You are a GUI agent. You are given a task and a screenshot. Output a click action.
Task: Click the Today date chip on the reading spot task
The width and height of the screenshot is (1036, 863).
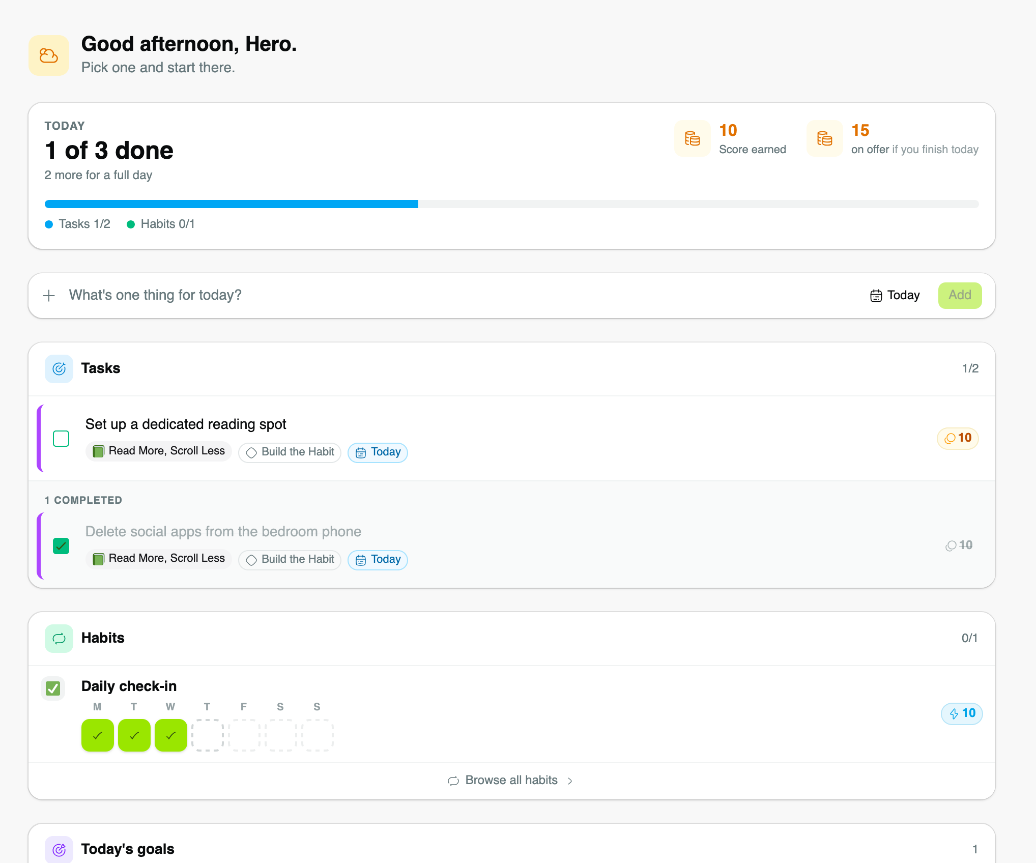(378, 452)
